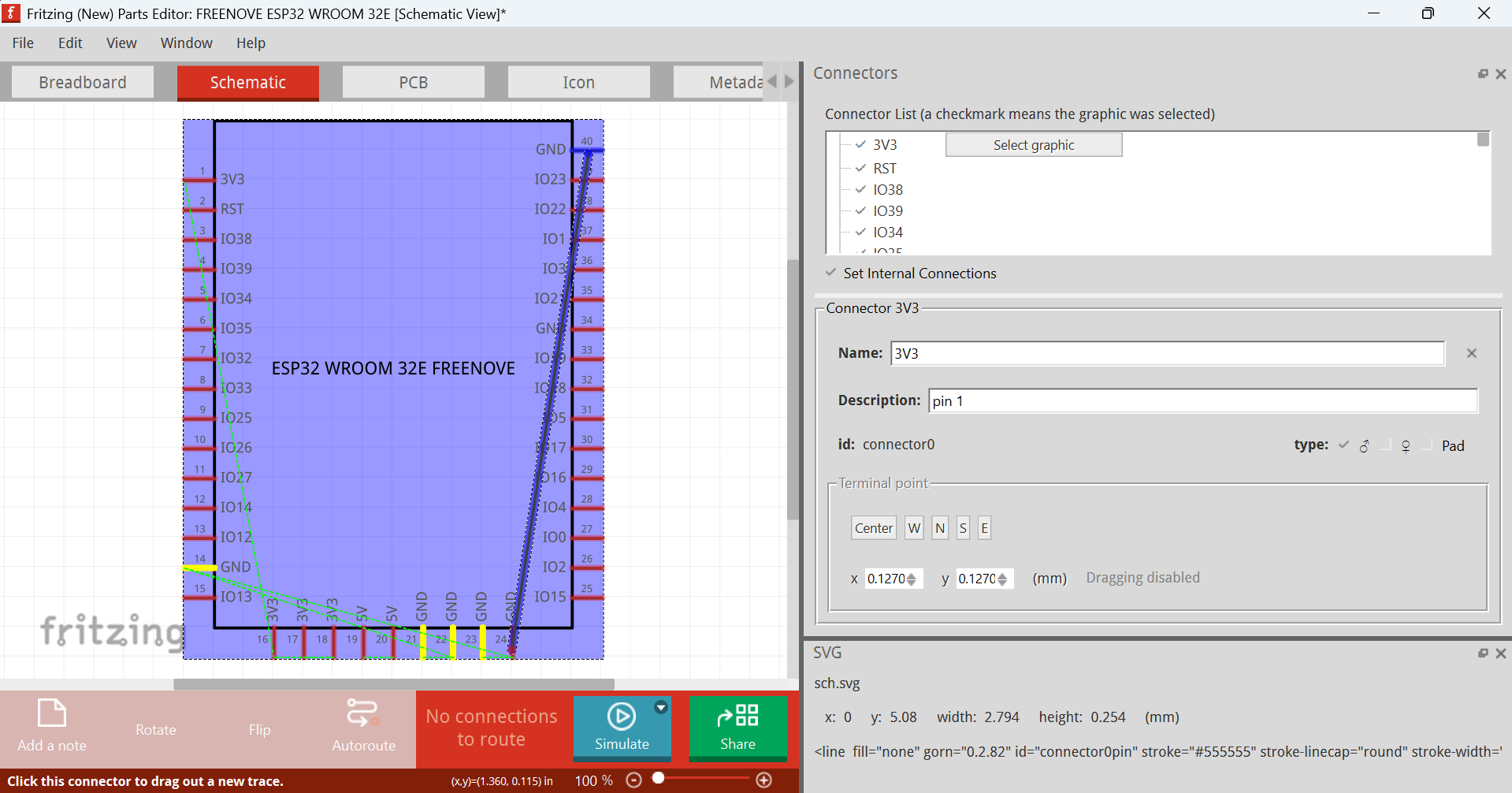
Task: Click the 3V3 pin 1 on schematic
Action: point(199,181)
